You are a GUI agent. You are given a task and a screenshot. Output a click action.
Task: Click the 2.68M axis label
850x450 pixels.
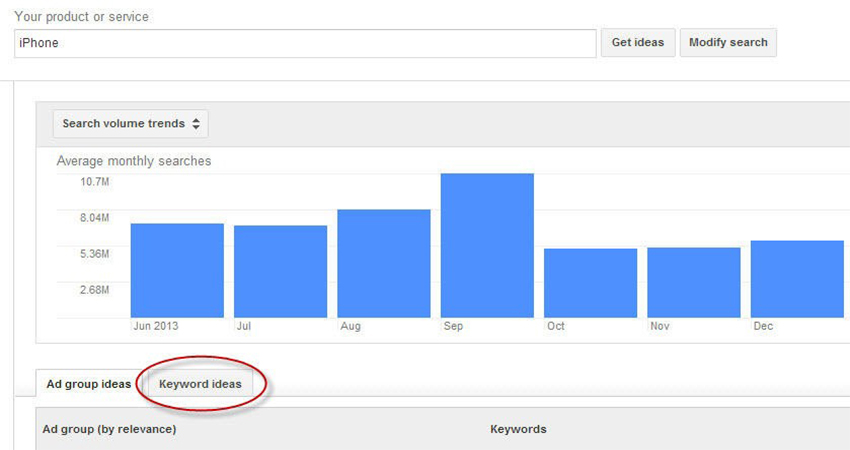95,290
